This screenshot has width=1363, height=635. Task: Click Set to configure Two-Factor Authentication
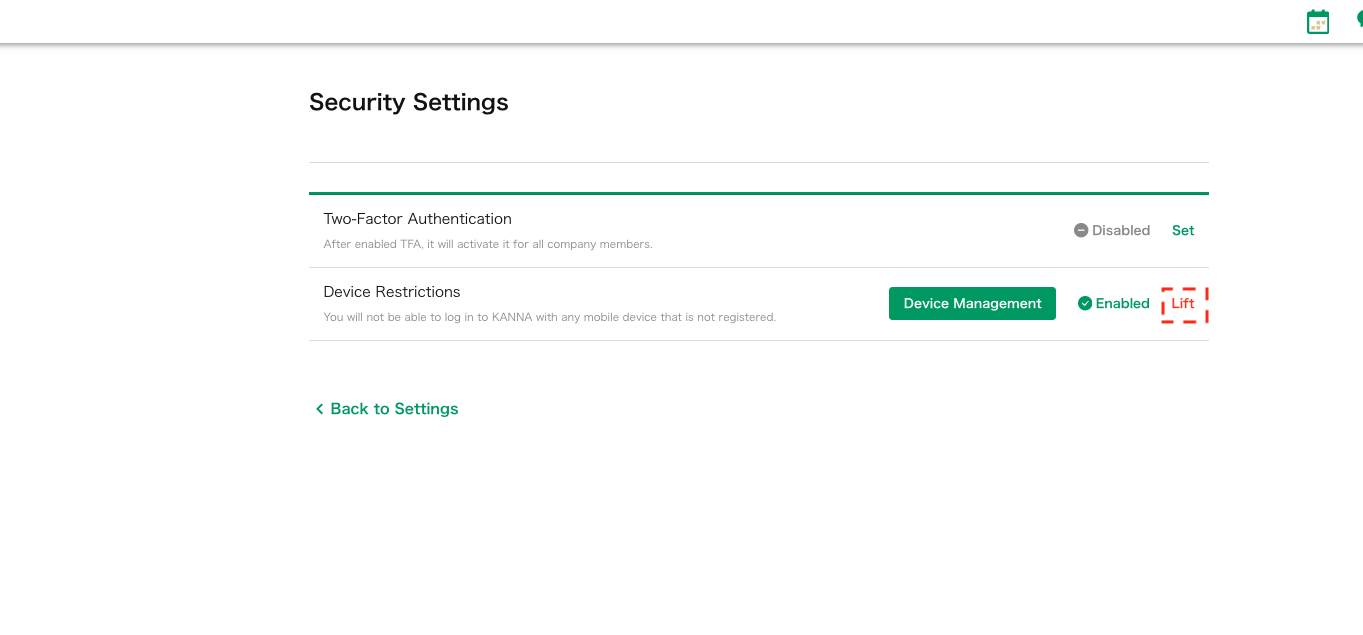1182,230
